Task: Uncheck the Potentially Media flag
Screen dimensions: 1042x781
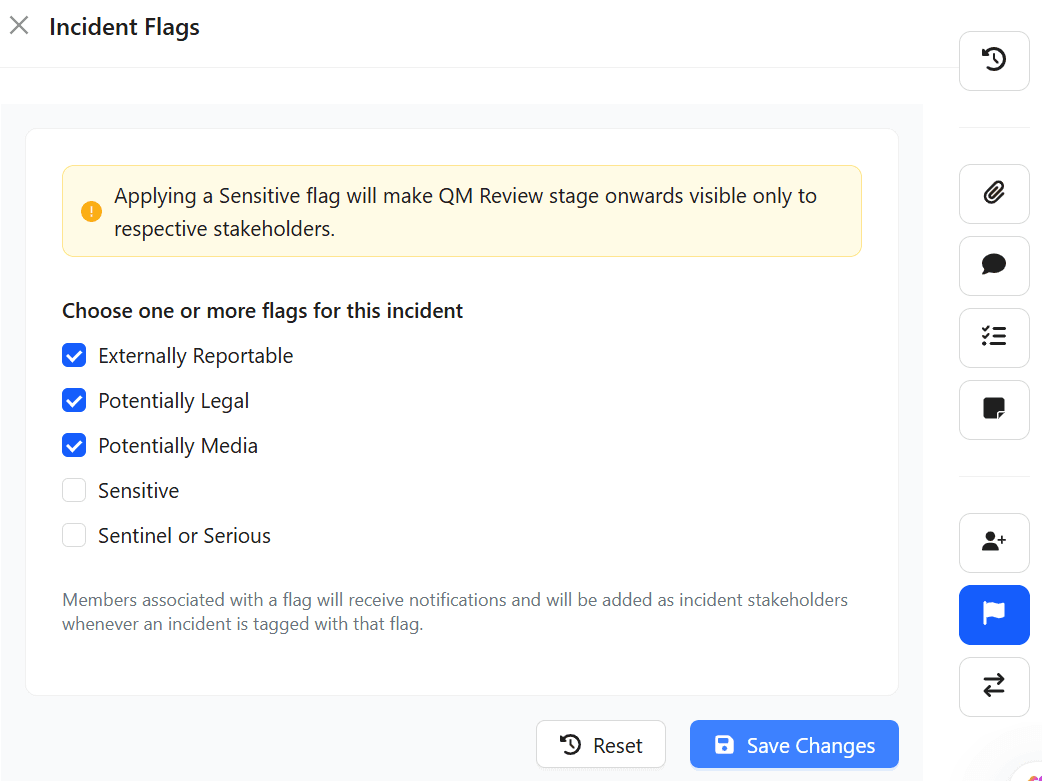Action: tap(74, 445)
